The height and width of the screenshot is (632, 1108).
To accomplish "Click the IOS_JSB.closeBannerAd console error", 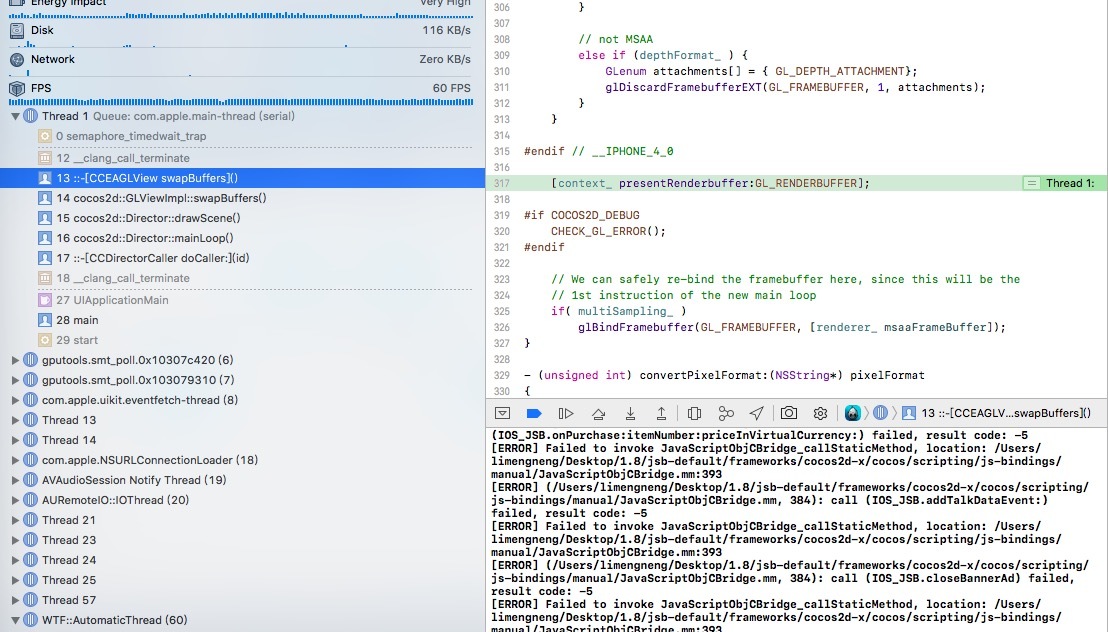I will tap(789, 578).
